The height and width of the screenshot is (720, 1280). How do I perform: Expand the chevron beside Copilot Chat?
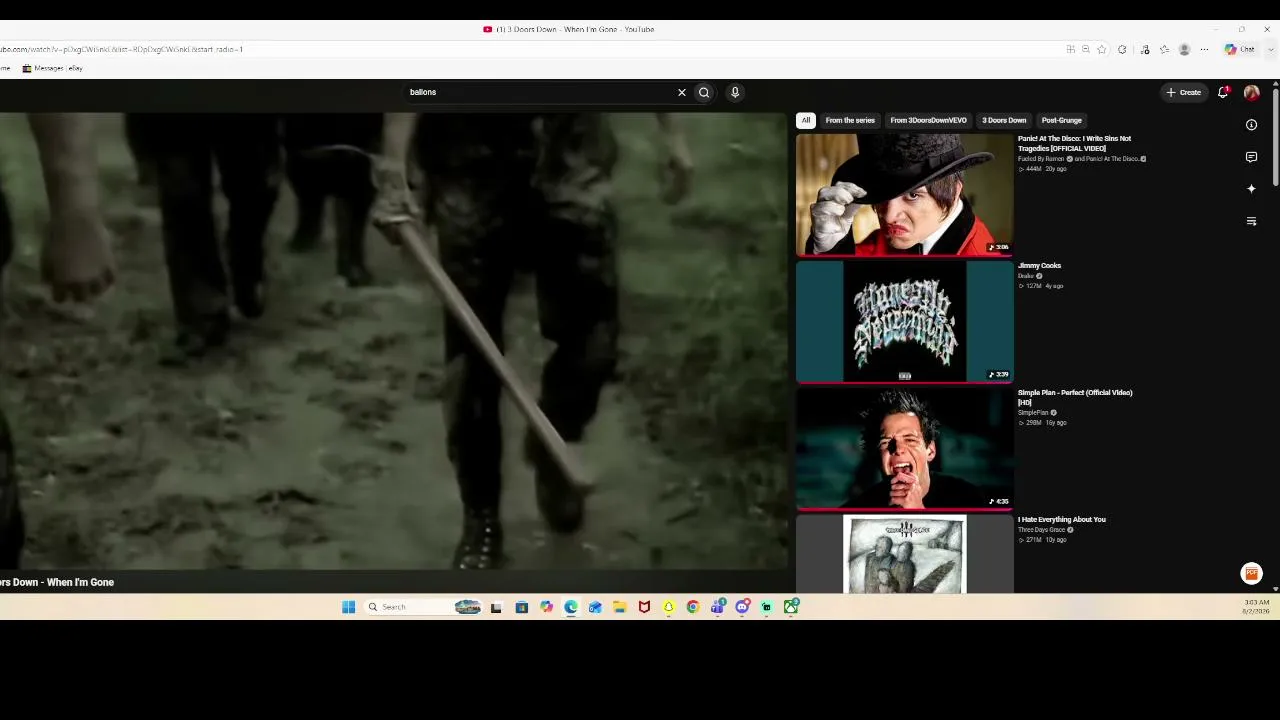pyautogui.click(x=1271, y=50)
